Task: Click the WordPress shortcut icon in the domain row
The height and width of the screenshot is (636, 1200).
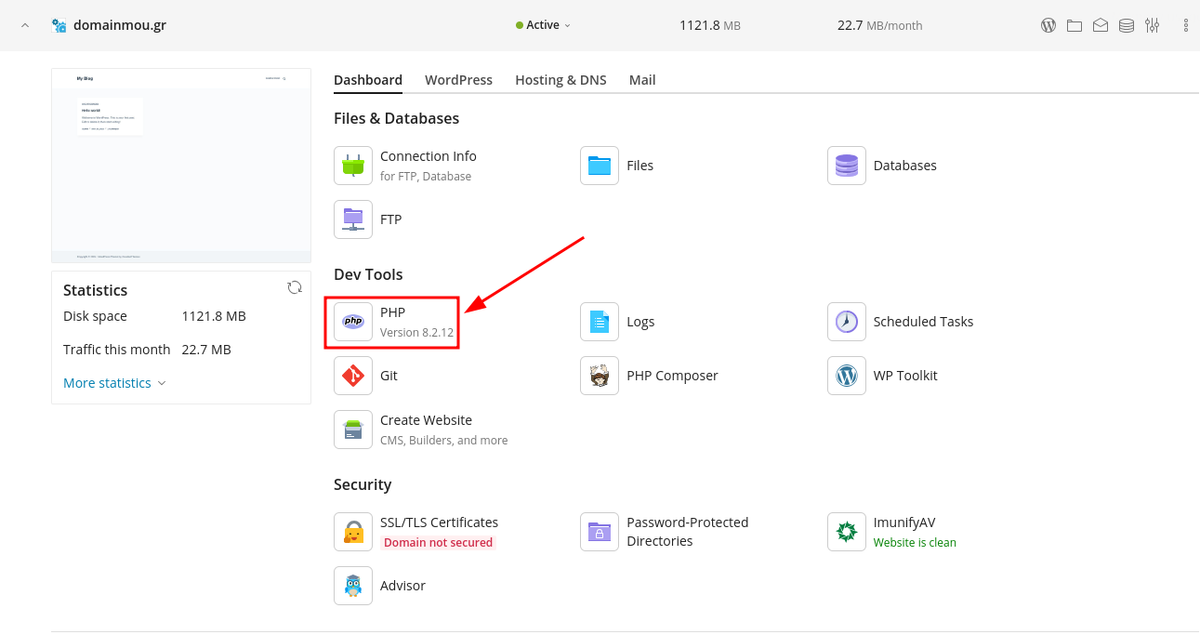Action: click(x=1048, y=25)
